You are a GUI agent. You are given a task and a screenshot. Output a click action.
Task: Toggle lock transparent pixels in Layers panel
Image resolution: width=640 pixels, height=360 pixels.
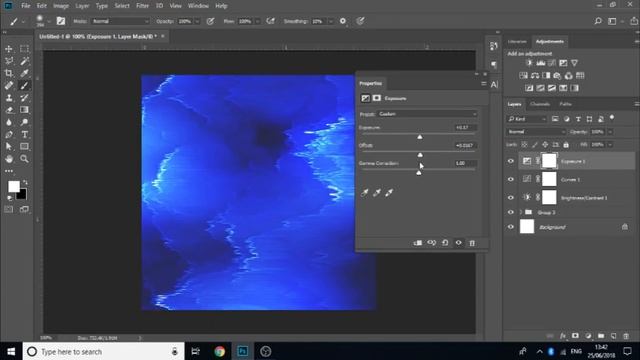coord(524,144)
